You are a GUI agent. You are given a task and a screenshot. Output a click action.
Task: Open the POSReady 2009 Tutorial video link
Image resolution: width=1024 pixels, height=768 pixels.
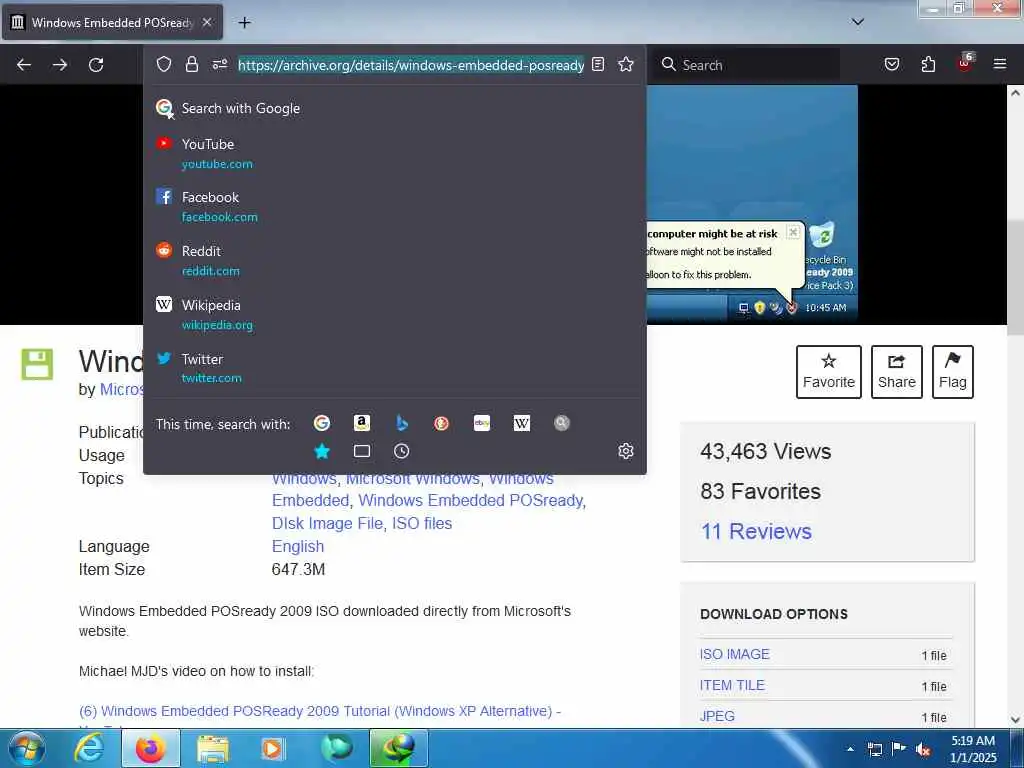(320, 711)
